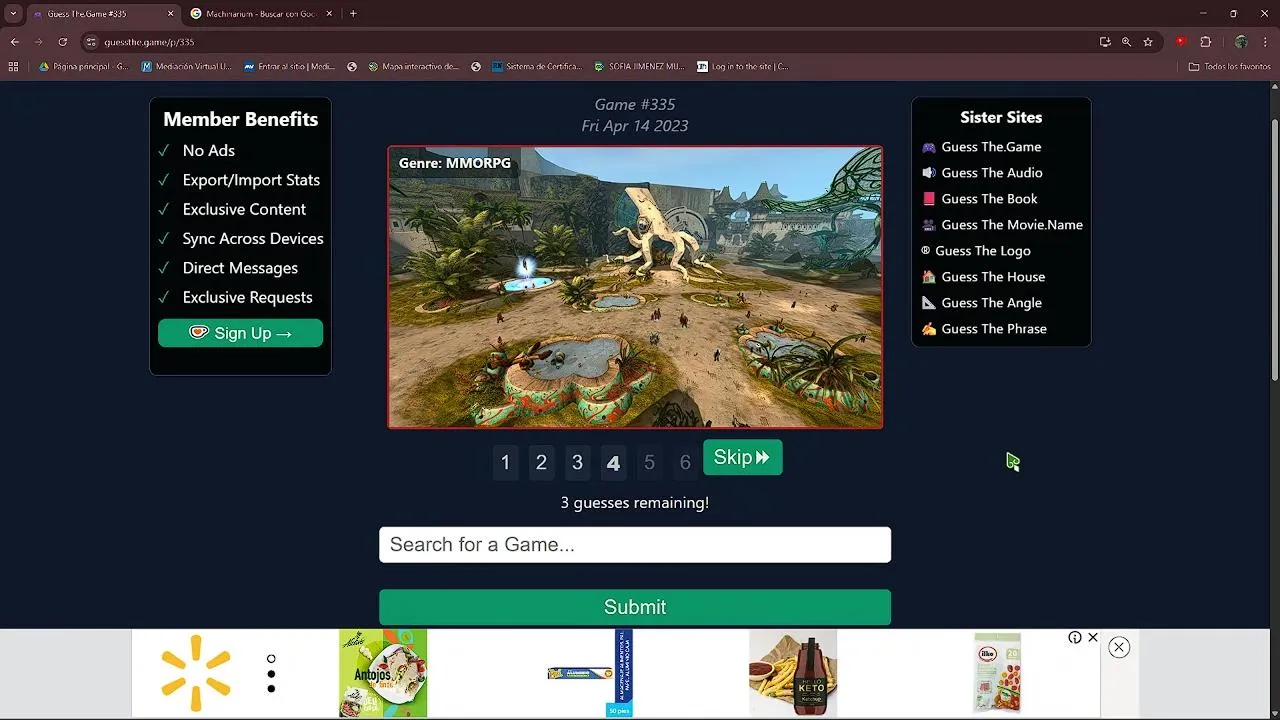Open the Guess The Movie.Name sister site
This screenshot has width=1280, height=720.
click(1012, 225)
